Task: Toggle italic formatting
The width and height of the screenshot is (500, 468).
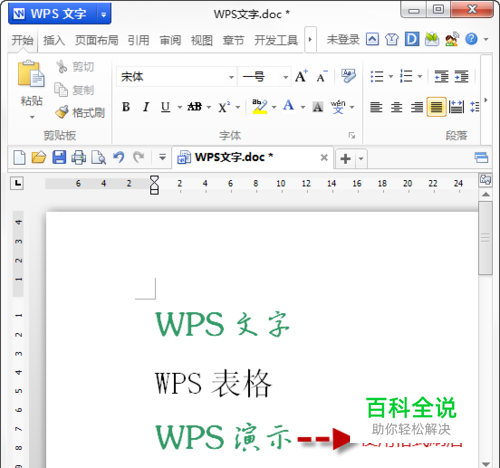Action: point(146,107)
